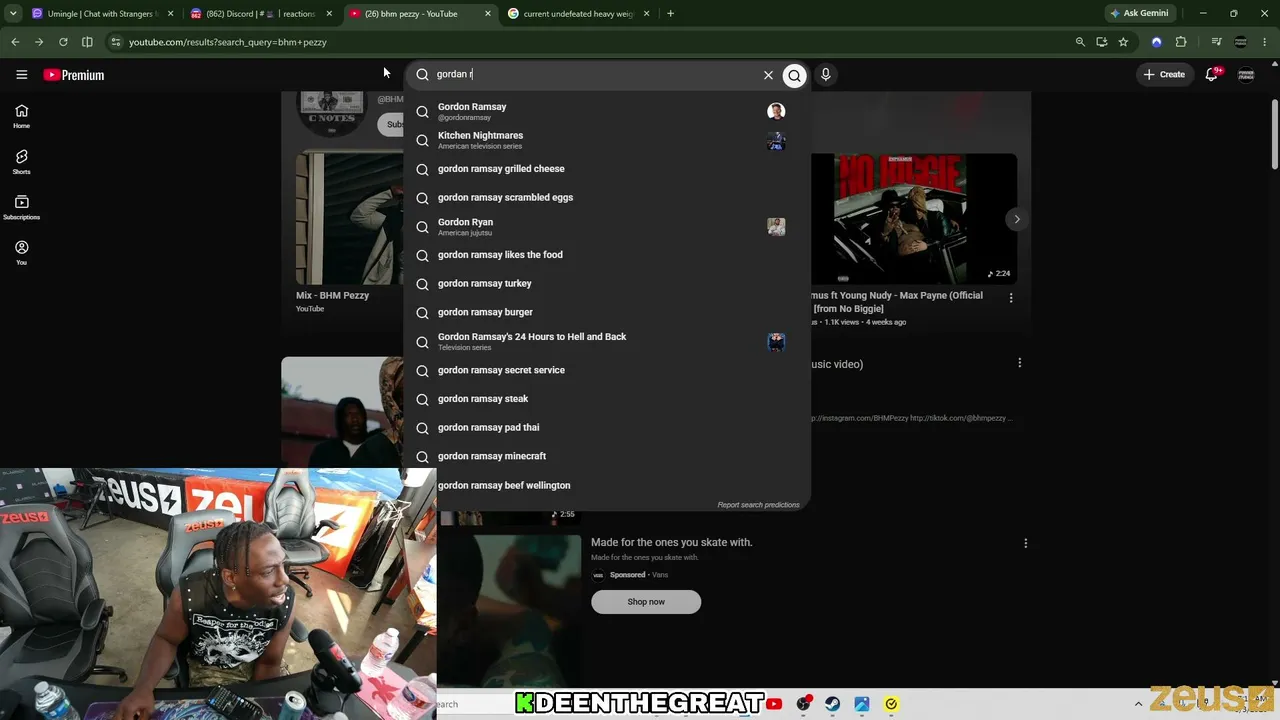Open the Create menu

click(1164, 74)
